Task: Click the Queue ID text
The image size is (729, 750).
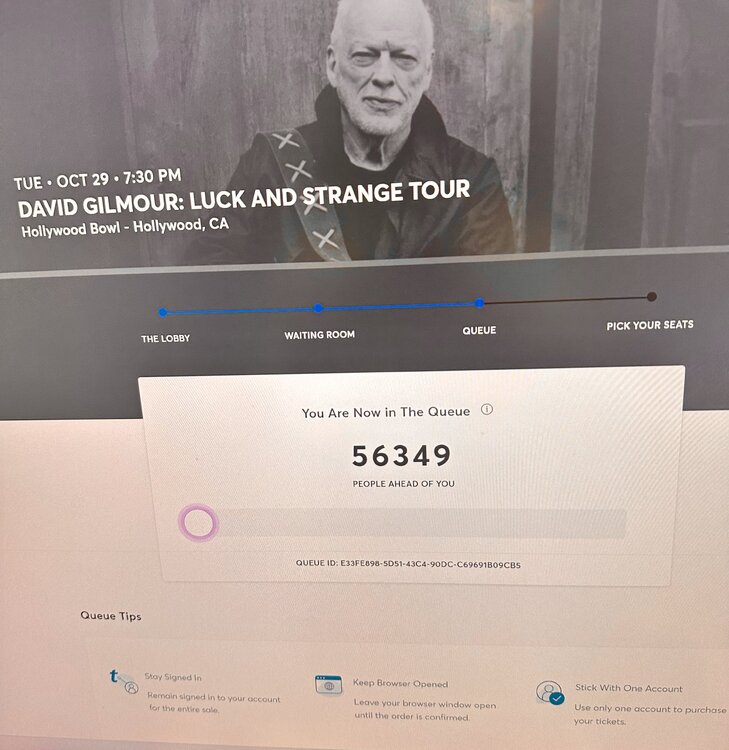Action: click(408, 564)
